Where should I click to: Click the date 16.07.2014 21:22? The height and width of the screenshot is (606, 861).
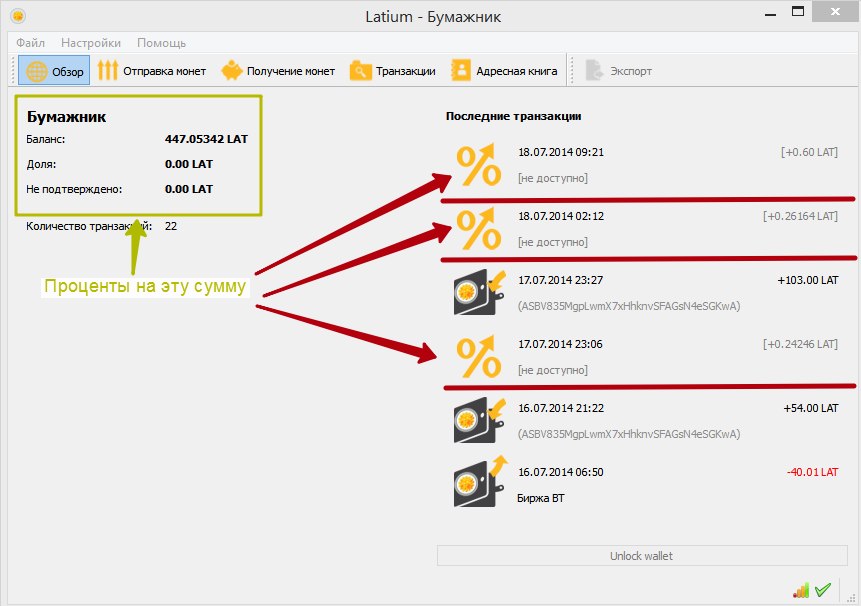pos(561,408)
